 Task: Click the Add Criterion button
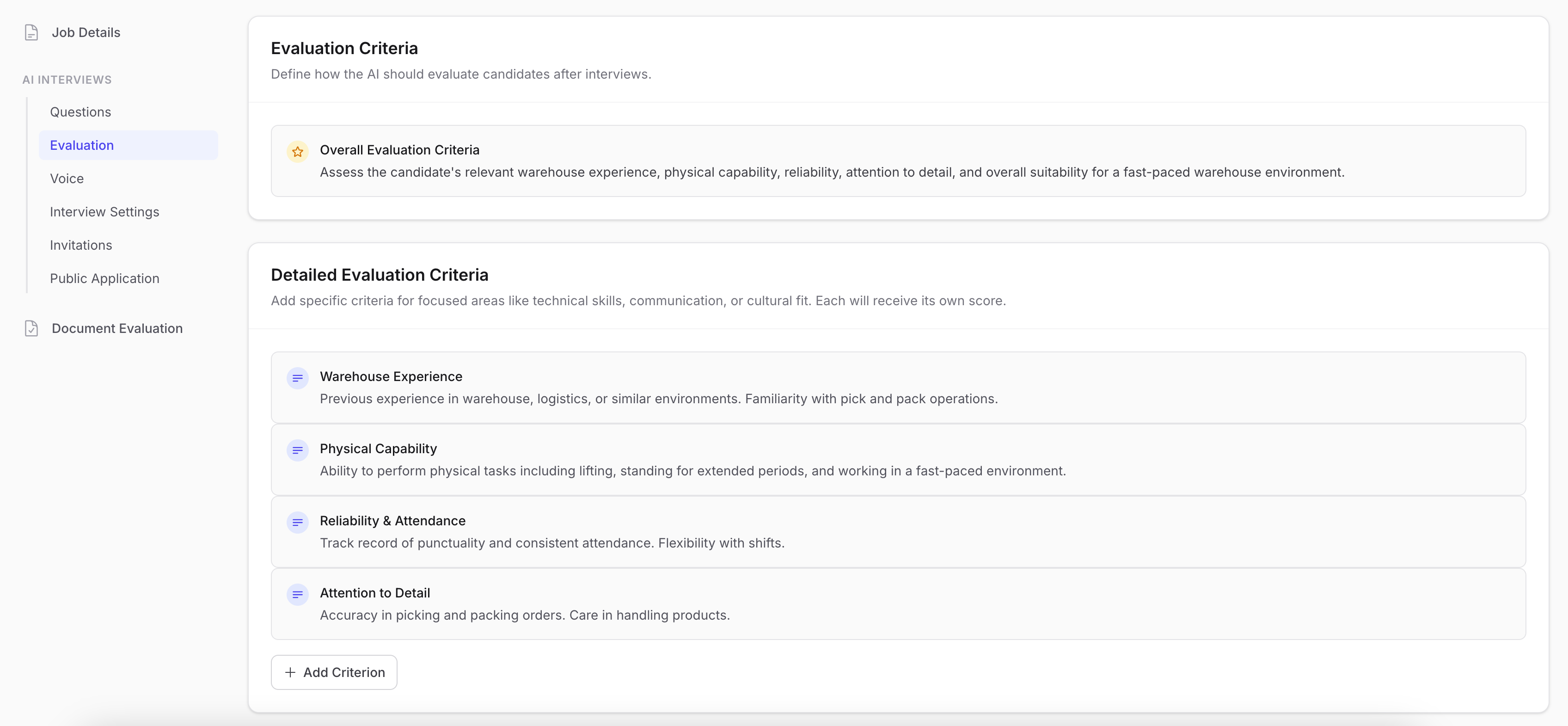click(x=334, y=672)
